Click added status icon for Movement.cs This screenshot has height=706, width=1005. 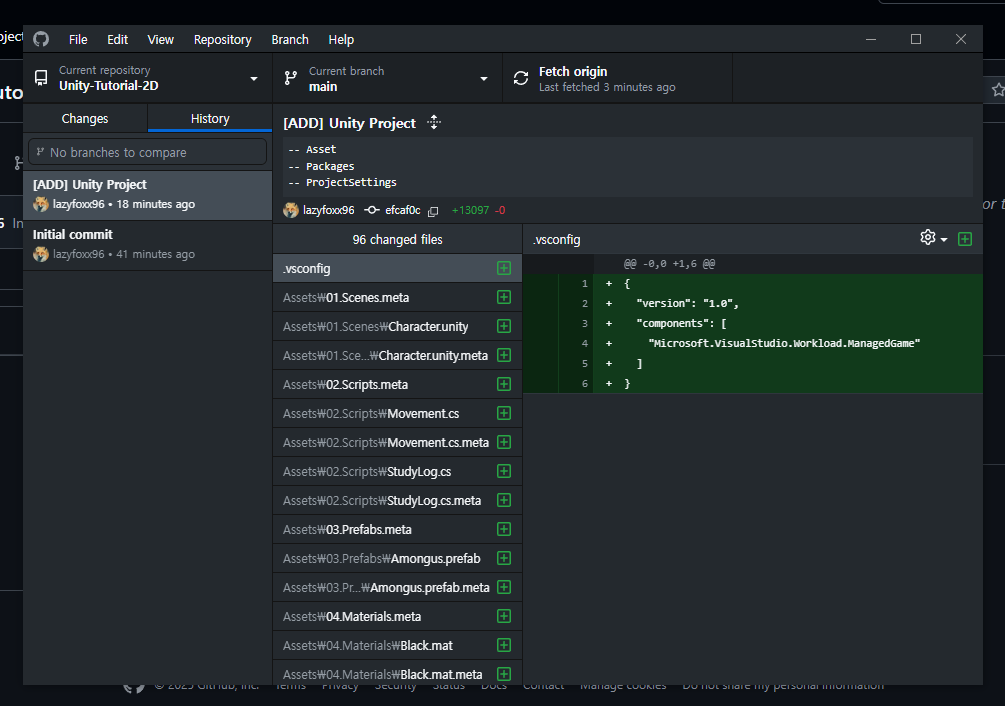pyautogui.click(x=504, y=413)
